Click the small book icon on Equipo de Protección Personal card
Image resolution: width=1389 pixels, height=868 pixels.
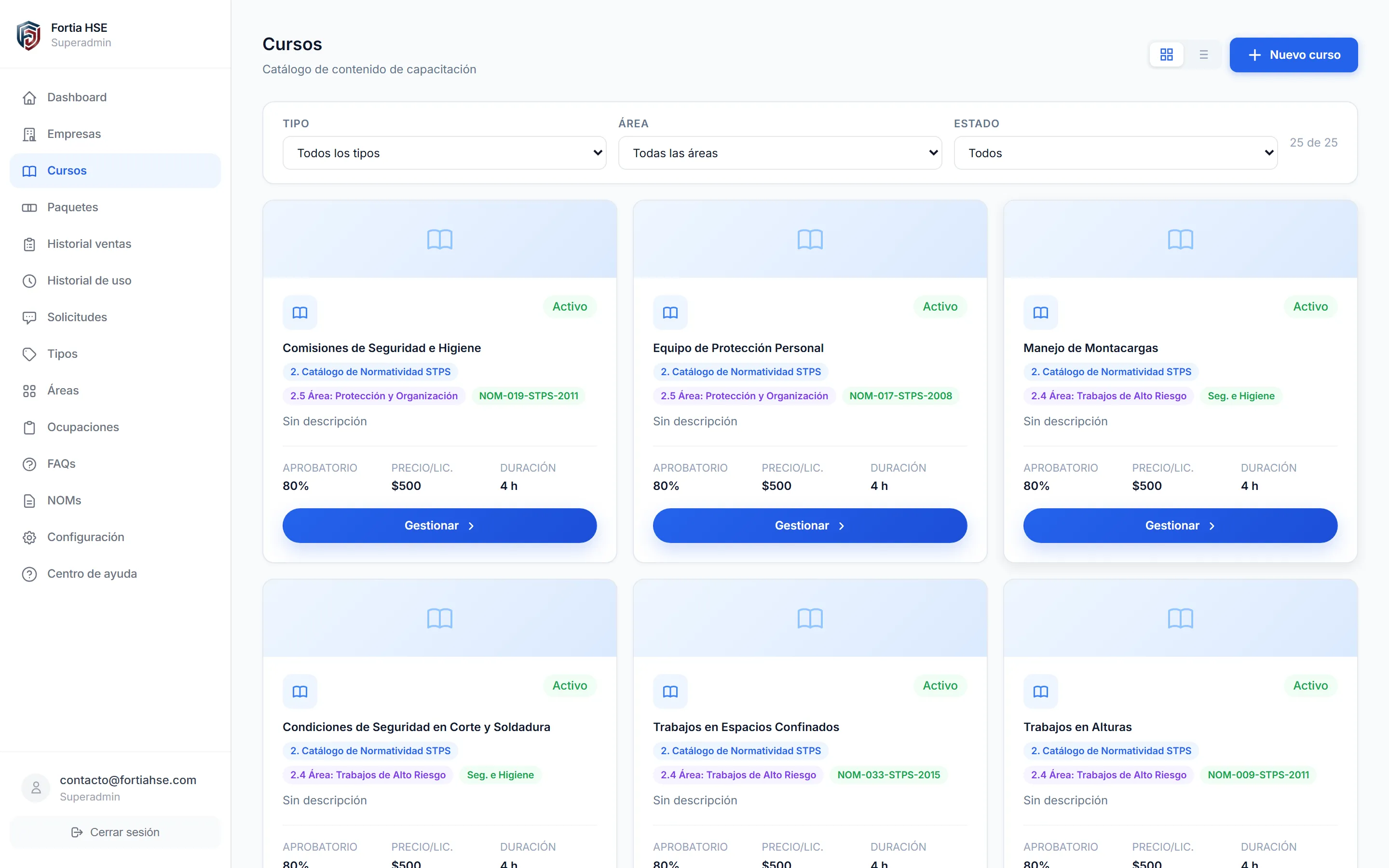[670, 312]
